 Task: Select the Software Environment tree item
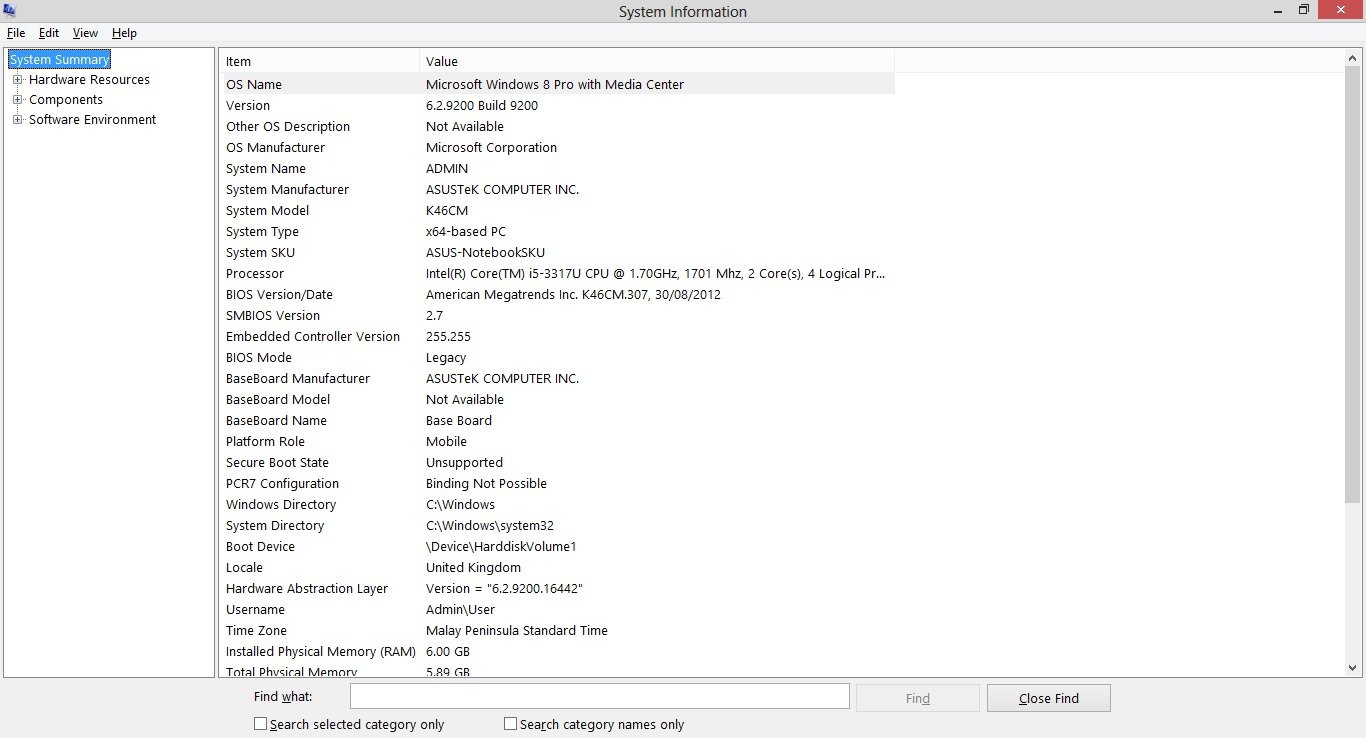92,120
